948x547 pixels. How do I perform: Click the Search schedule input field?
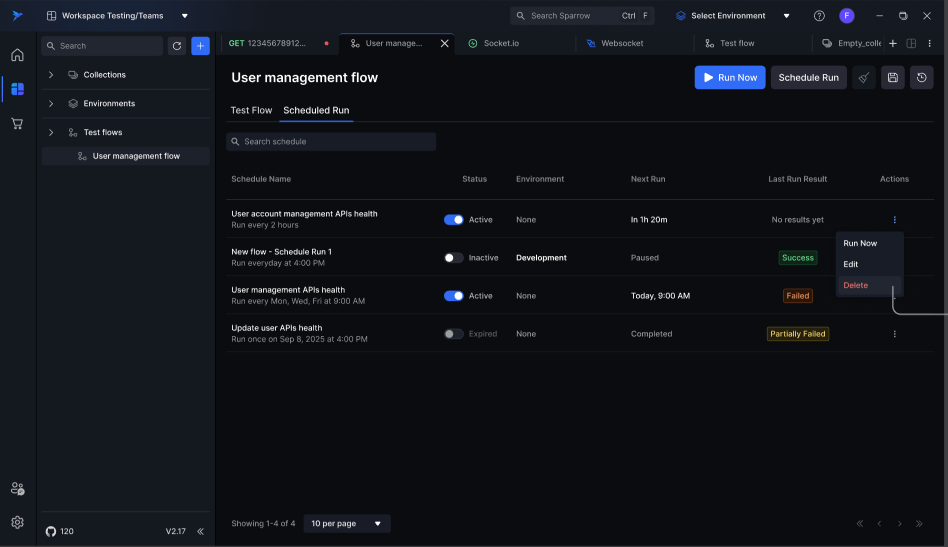[x=331, y=142]
